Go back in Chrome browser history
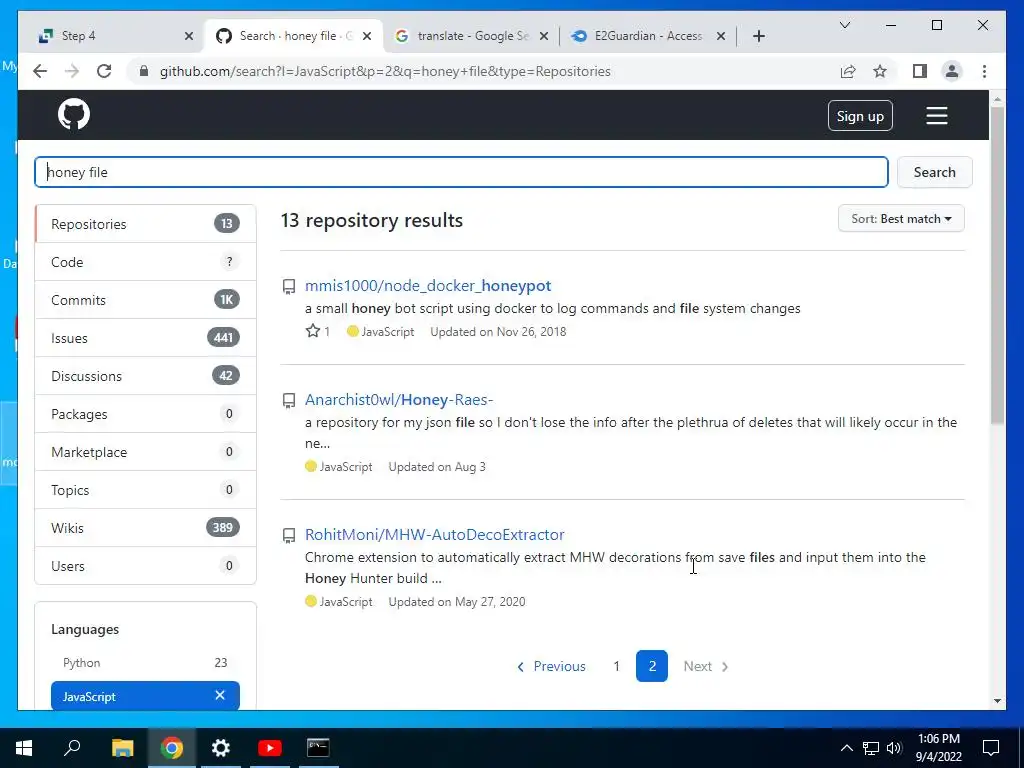The image size is (1024, 768). (40, 71)
